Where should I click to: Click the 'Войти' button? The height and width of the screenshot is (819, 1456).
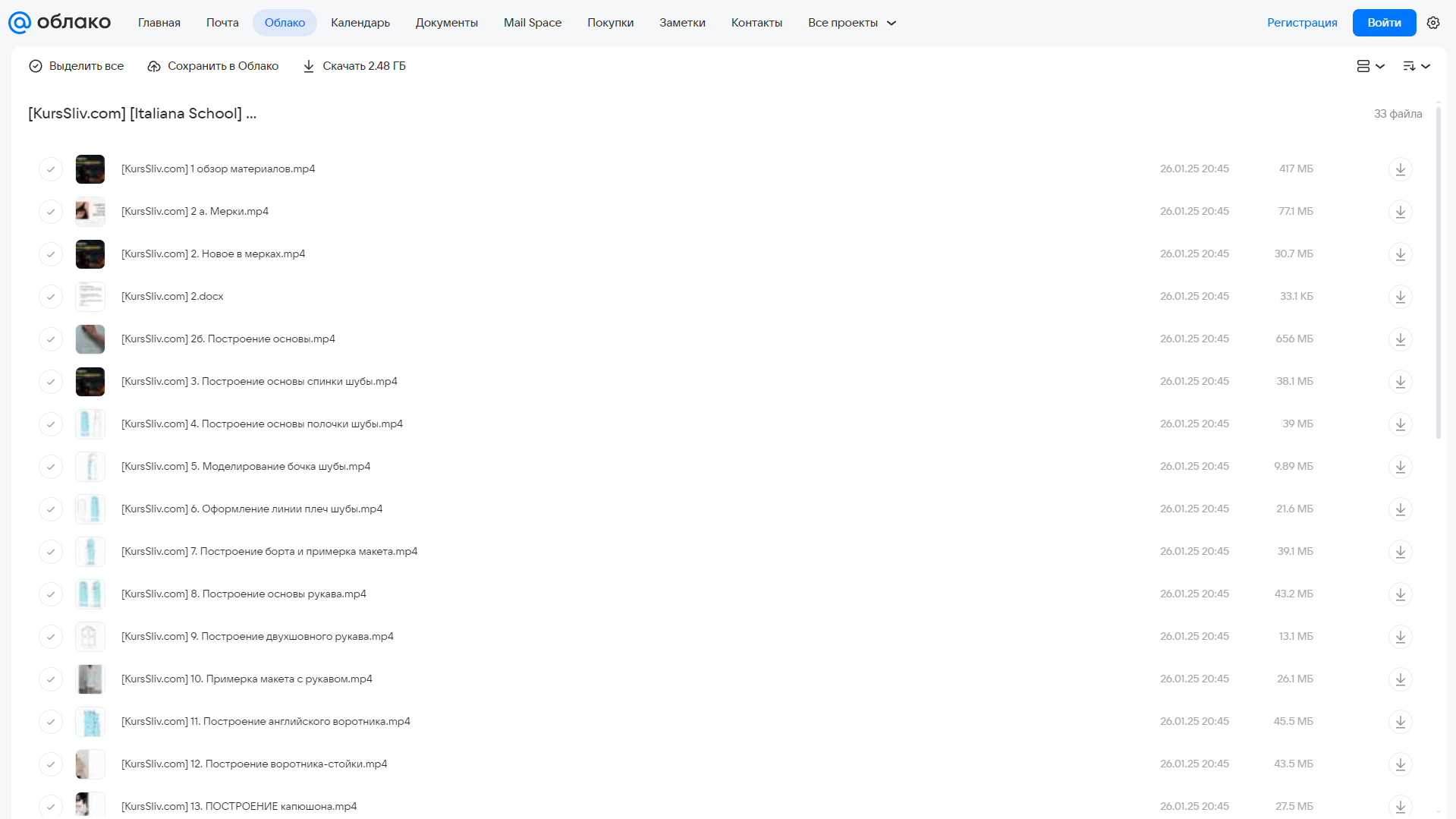tap(1384, 23)
